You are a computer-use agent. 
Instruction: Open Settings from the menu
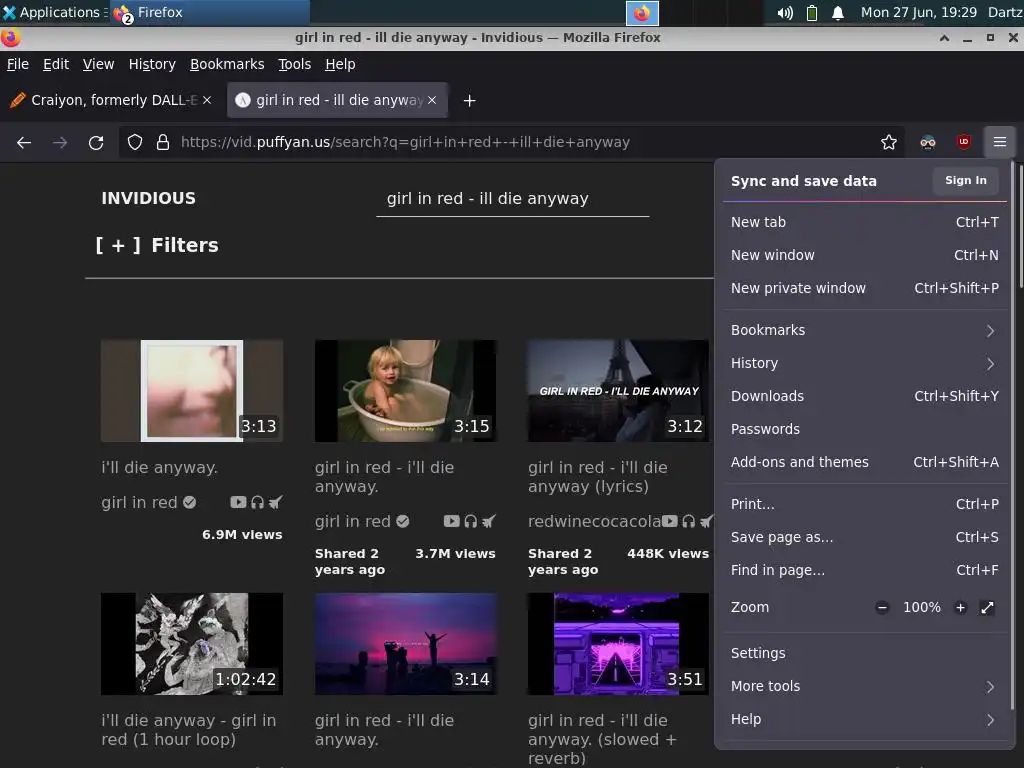click(864, 653)
